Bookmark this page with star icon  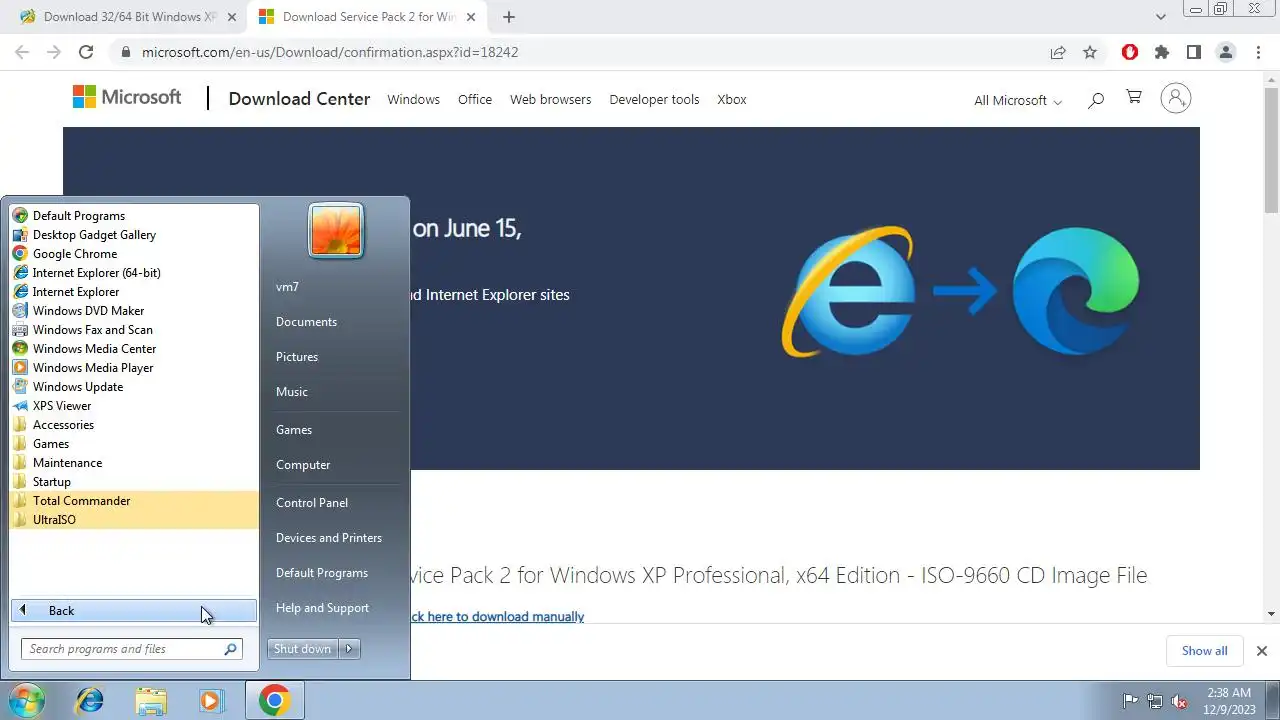[1090, 52]
